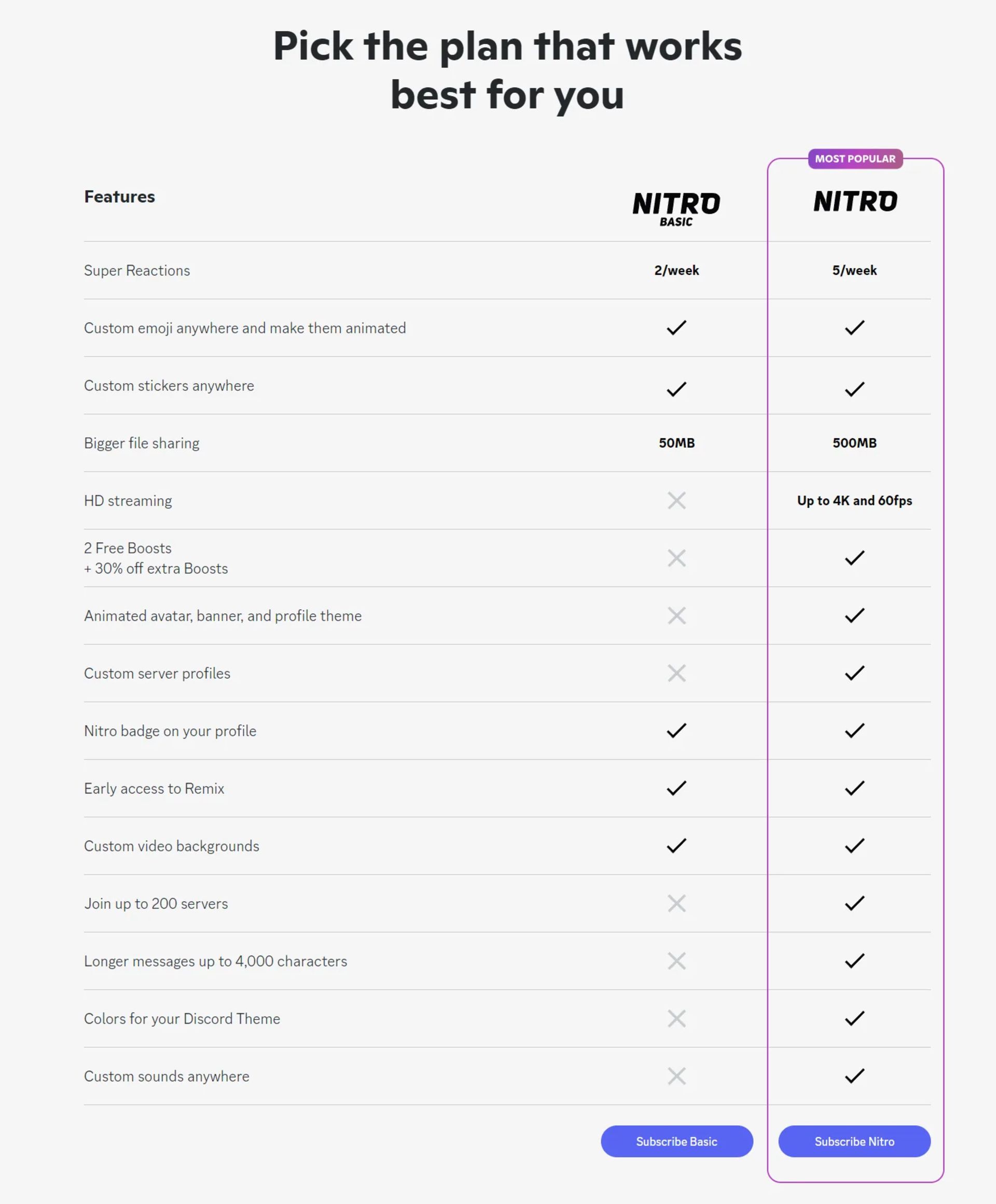Click the Basic X for Discord Theme colors

676,1019
